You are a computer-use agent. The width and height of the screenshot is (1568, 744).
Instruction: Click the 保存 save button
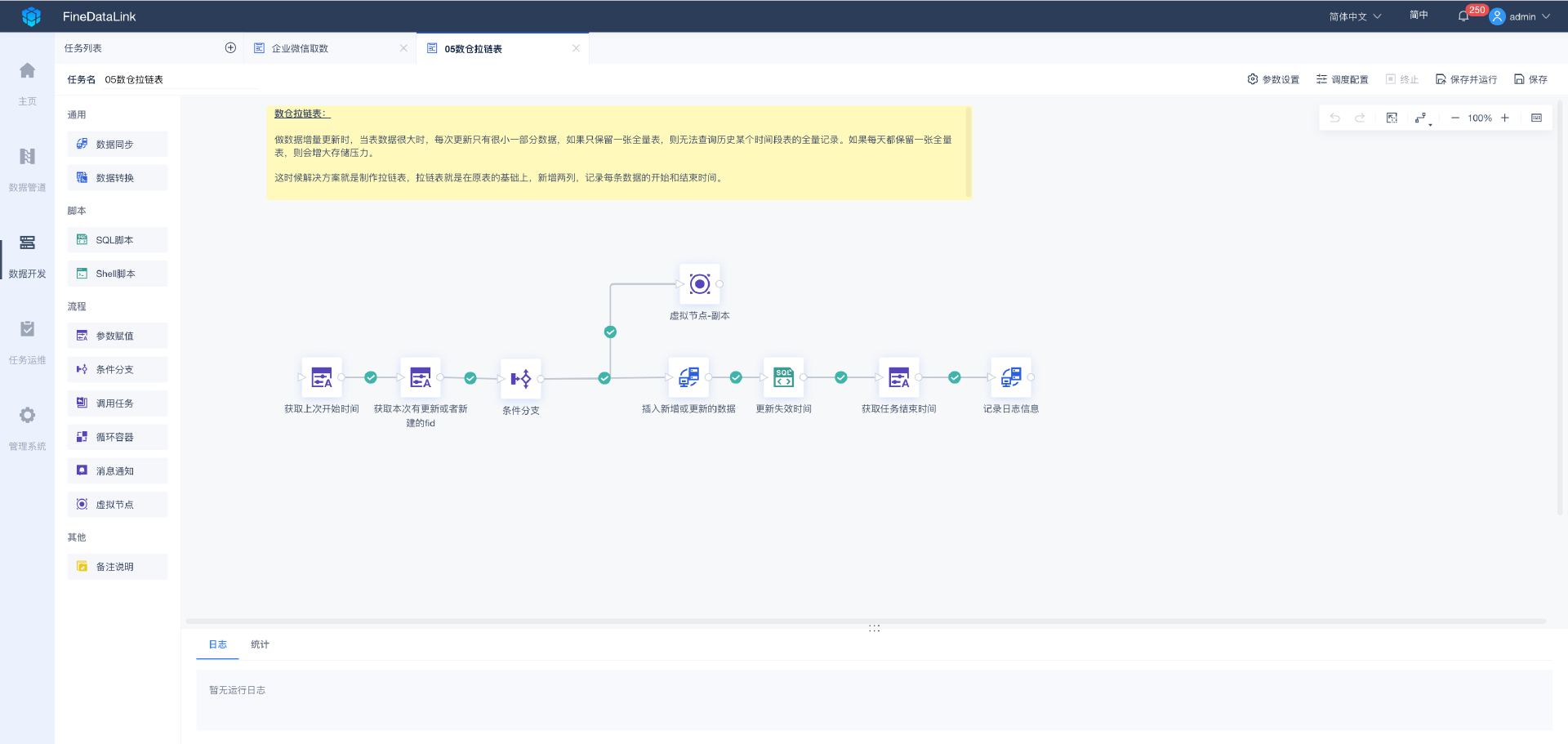(x=1531, y=79)
